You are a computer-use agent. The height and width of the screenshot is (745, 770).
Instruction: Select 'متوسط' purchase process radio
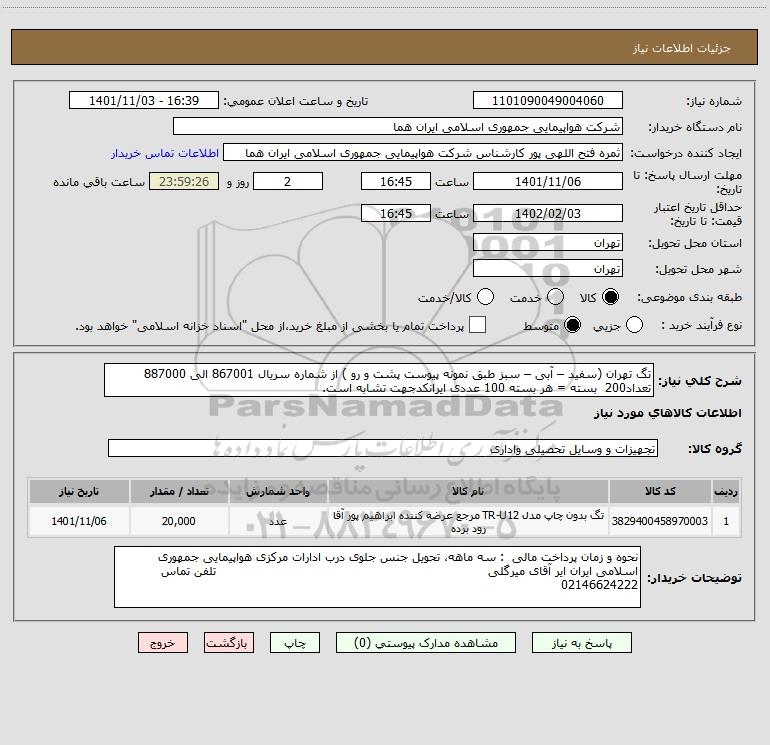[x=574, y=326]
